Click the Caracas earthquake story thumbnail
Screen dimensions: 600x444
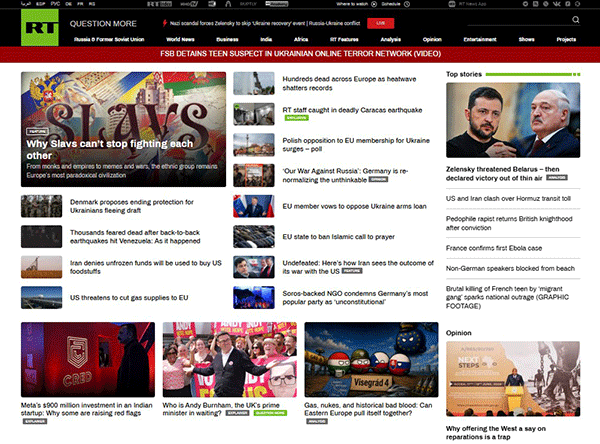tap(254, 114)
